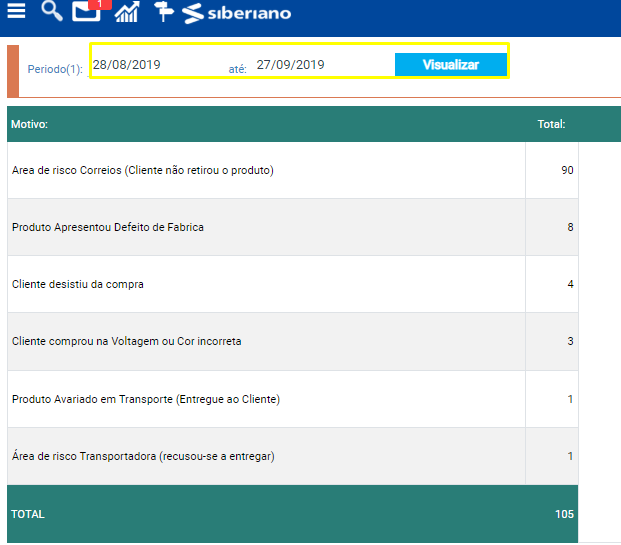Select Área de risco Transportadora row
The image size is (621, 545).
tap(293, 456)
